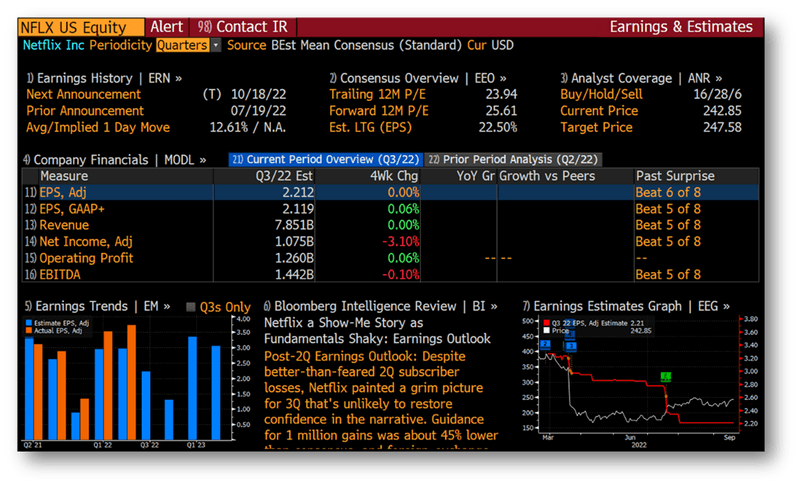The height and width of the screenshot is (487, 800).
Task: Select the Net Income, Adj row
Action: point(390,241)
